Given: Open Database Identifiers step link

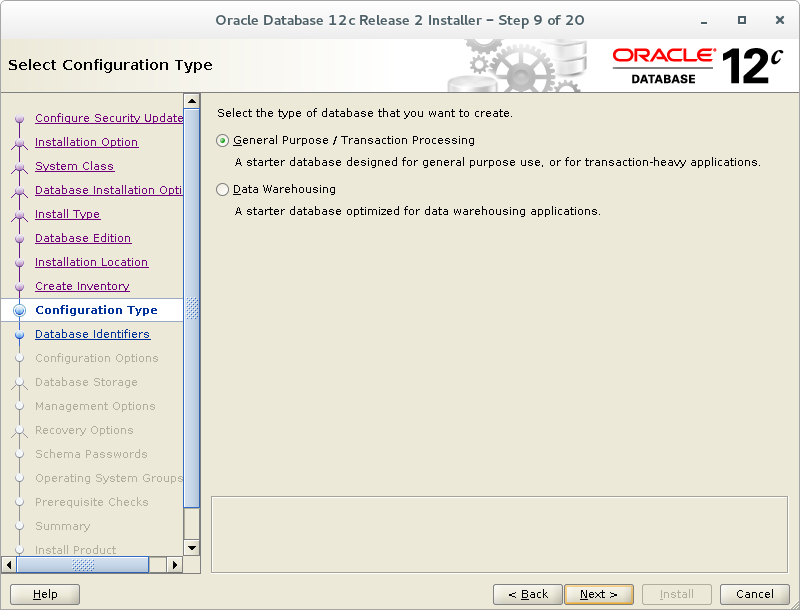Looking at the screenshot, I should coord(92,334).
